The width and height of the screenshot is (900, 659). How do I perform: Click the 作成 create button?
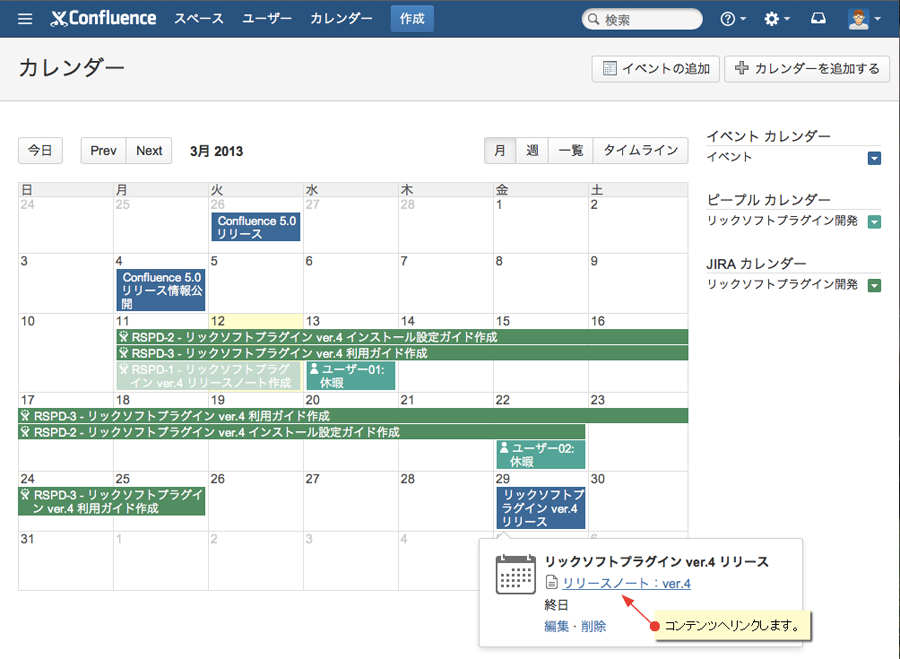point(412,19)
